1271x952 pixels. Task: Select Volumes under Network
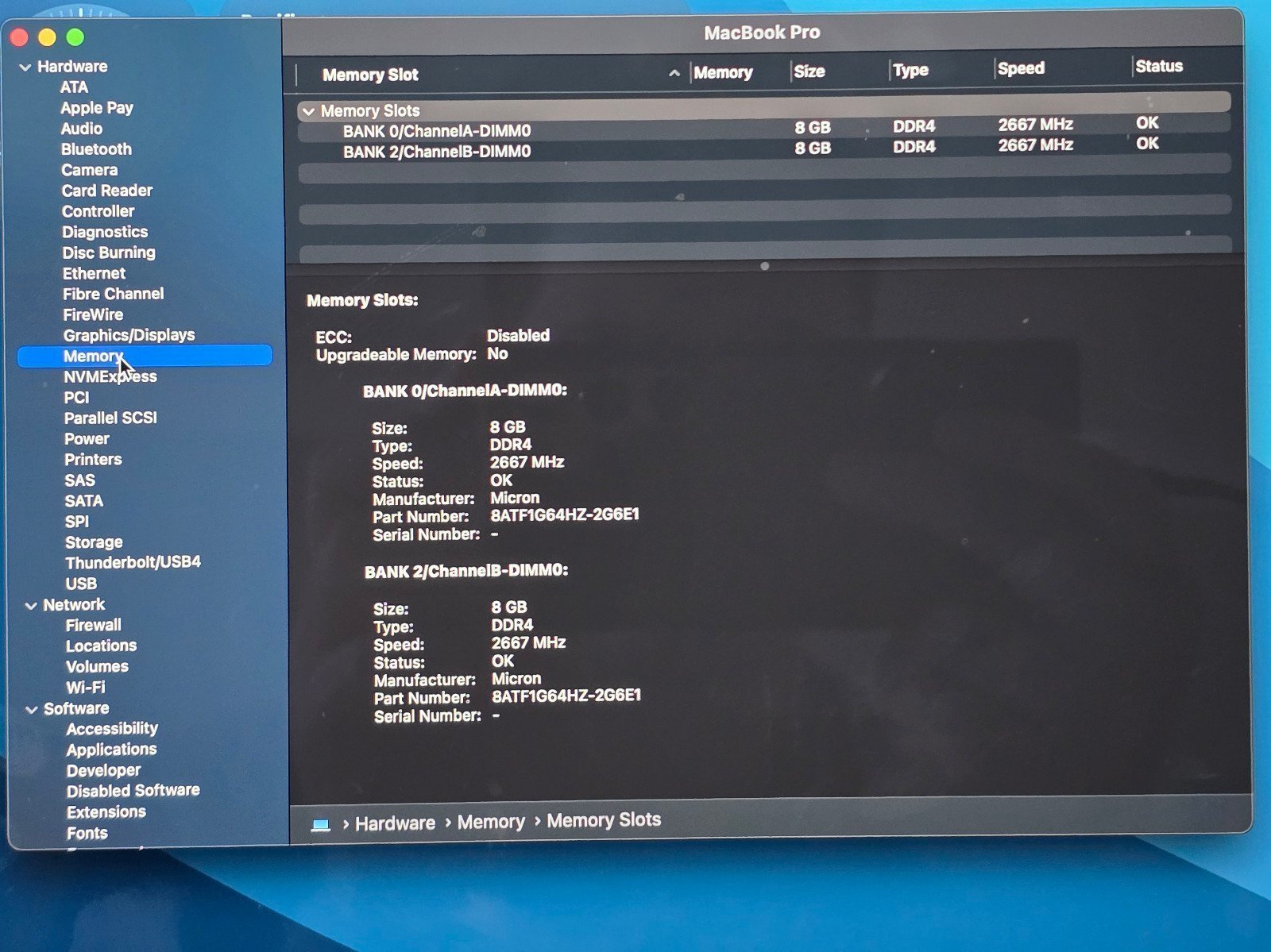point(97,666)
